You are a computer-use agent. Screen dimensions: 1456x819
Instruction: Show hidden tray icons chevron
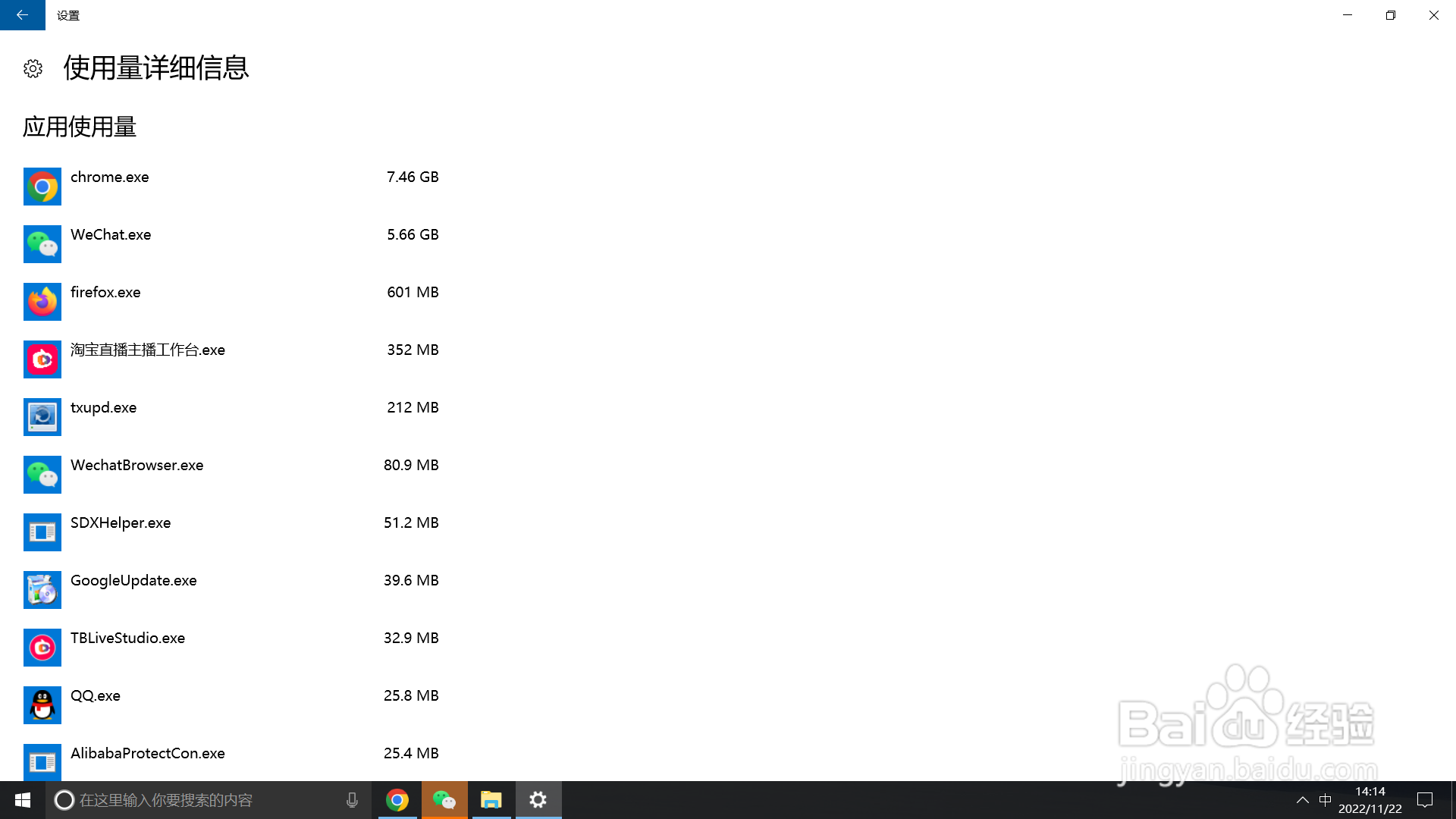click(x=1302, y=800)
